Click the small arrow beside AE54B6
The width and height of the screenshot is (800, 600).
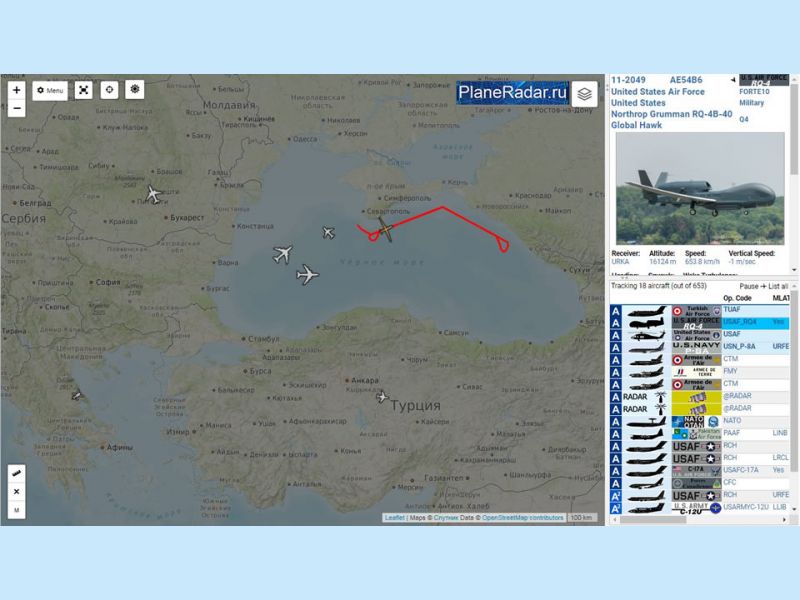click(733, 80)
